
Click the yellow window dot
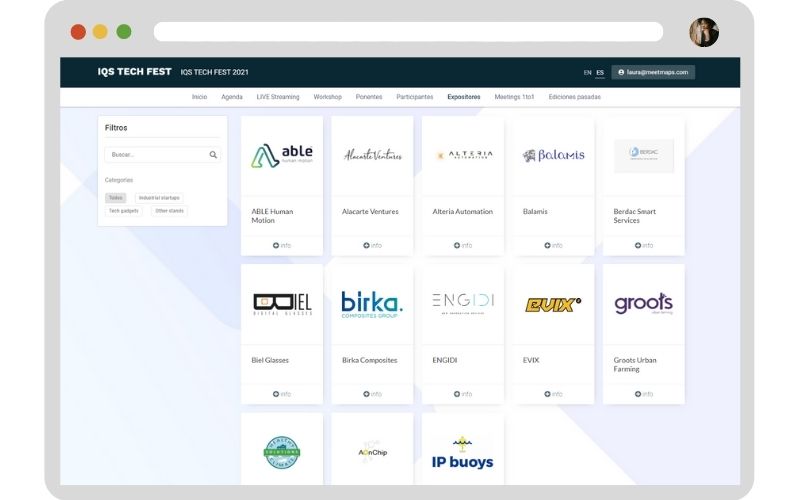[x=101, y=32]
